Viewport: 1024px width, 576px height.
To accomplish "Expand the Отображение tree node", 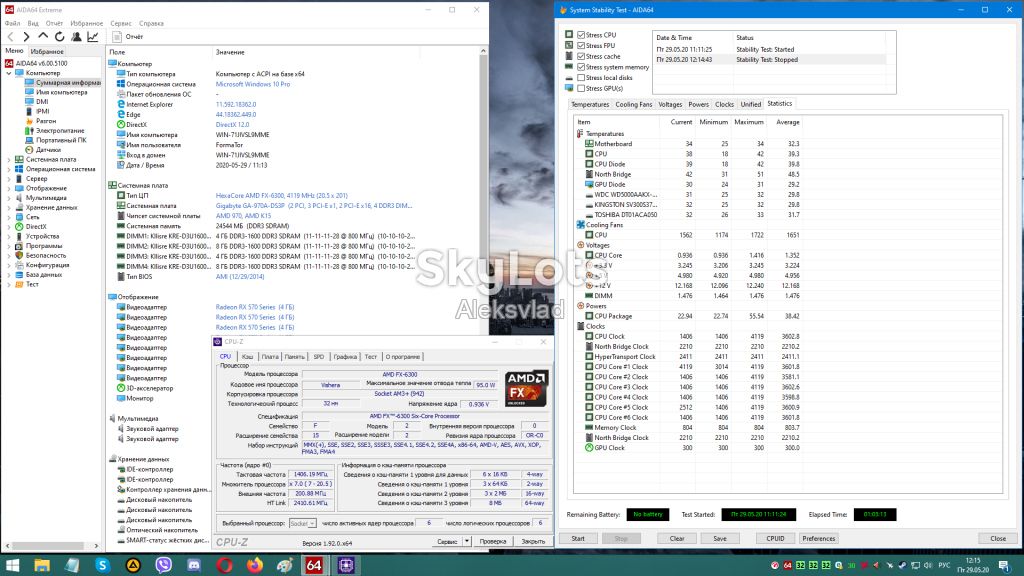I will (x=9, y=188).
